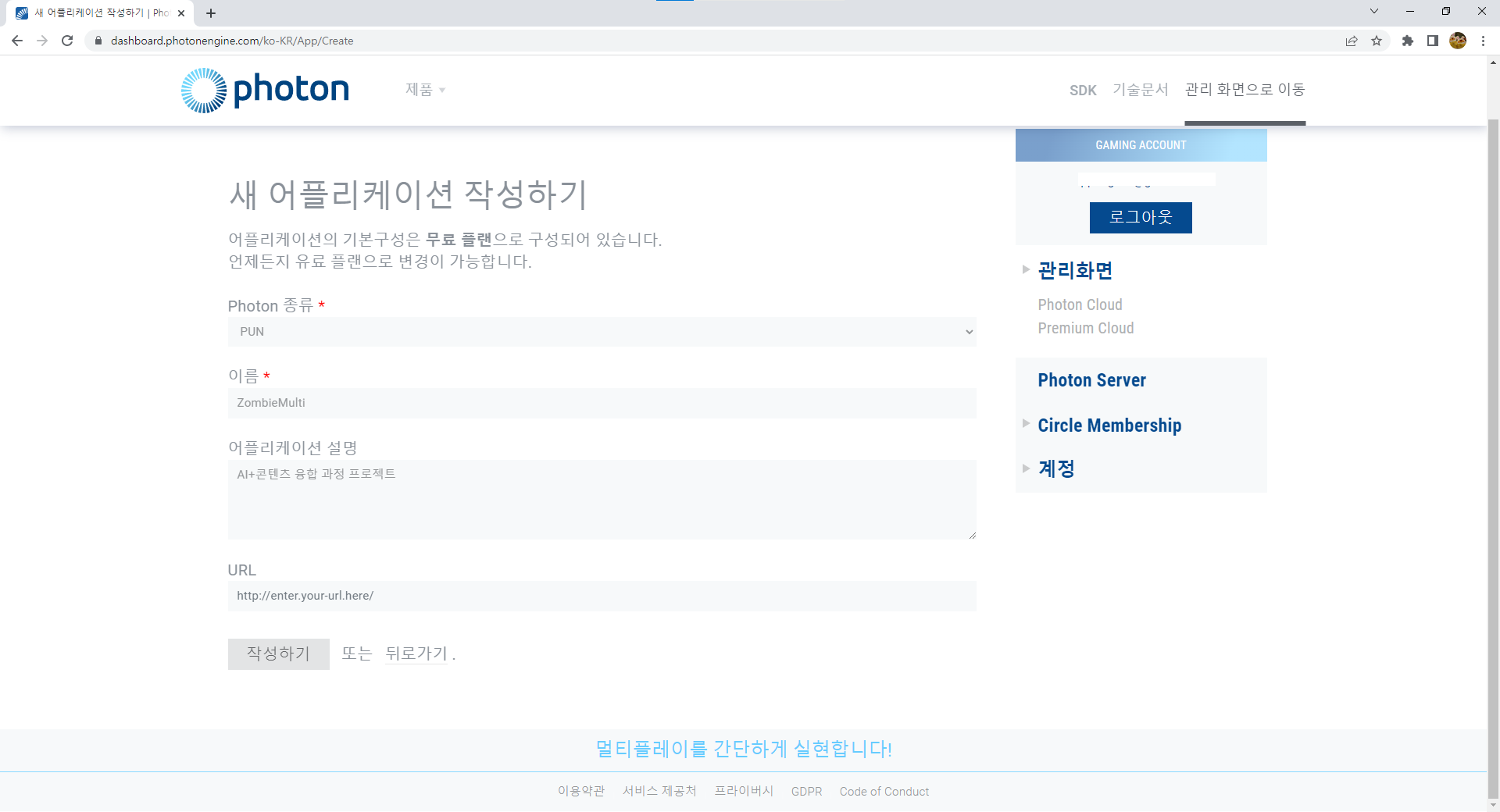Open the 서비스 제공처 footer link
The height and width of the screenshot is (812, 1500).
pyautogui.click(x=659, y=791)
